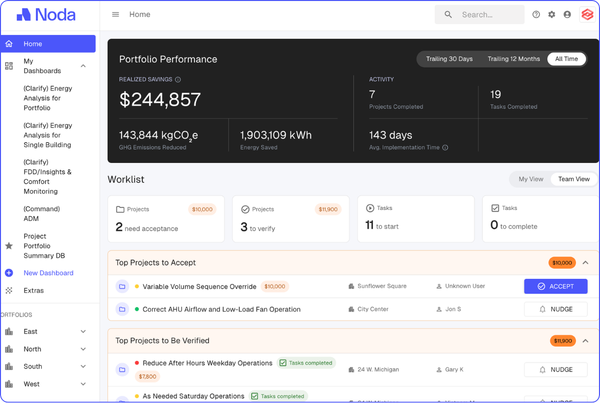This screenshot has width=600, height=403.
Task: Click the Noda logo
Action: 46,15
